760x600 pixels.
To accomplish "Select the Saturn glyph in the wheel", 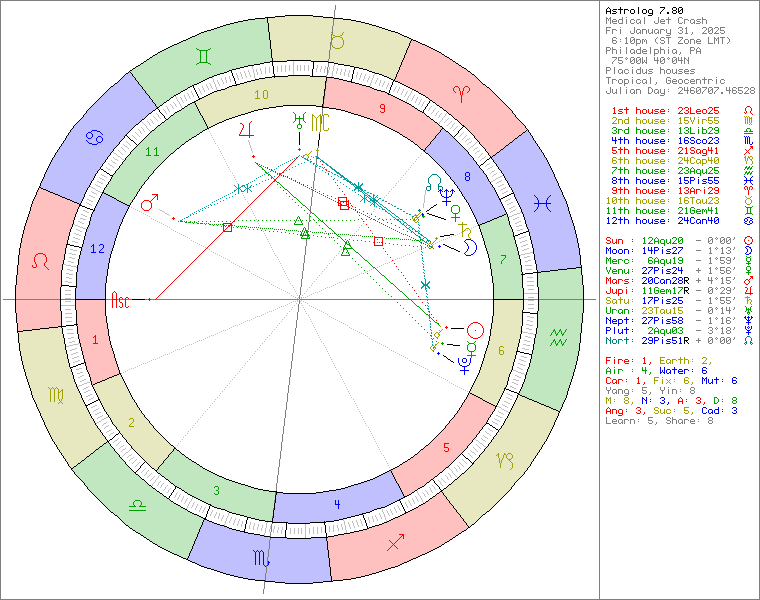I will (x=464, y=229).
